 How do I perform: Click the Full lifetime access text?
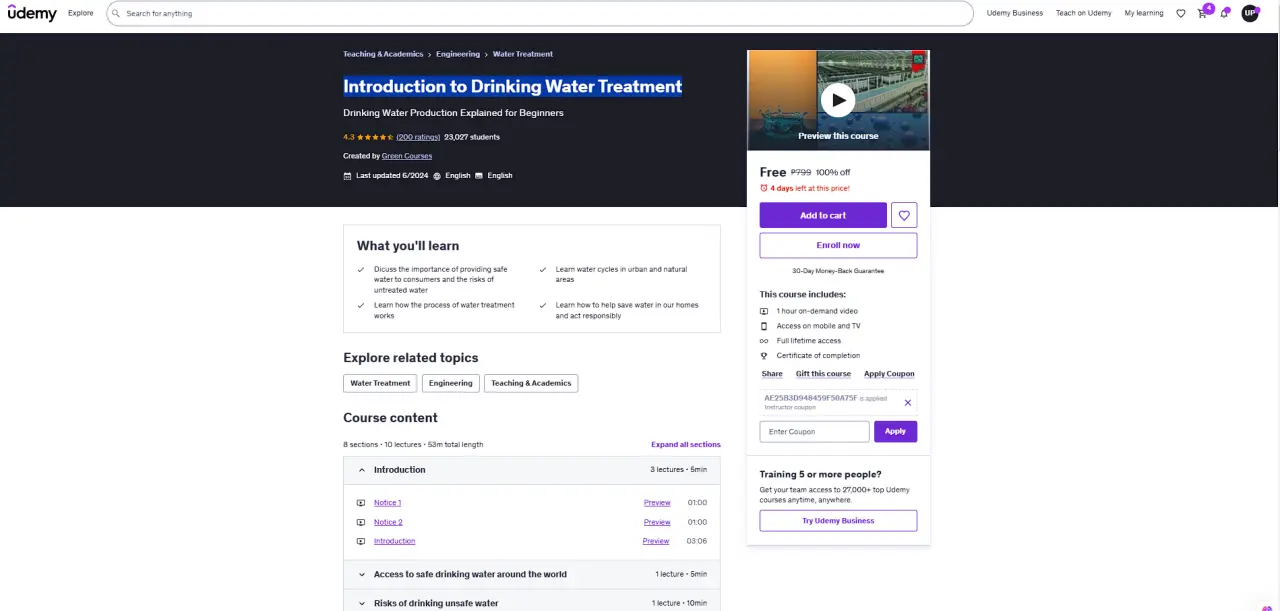click(809, 341)
